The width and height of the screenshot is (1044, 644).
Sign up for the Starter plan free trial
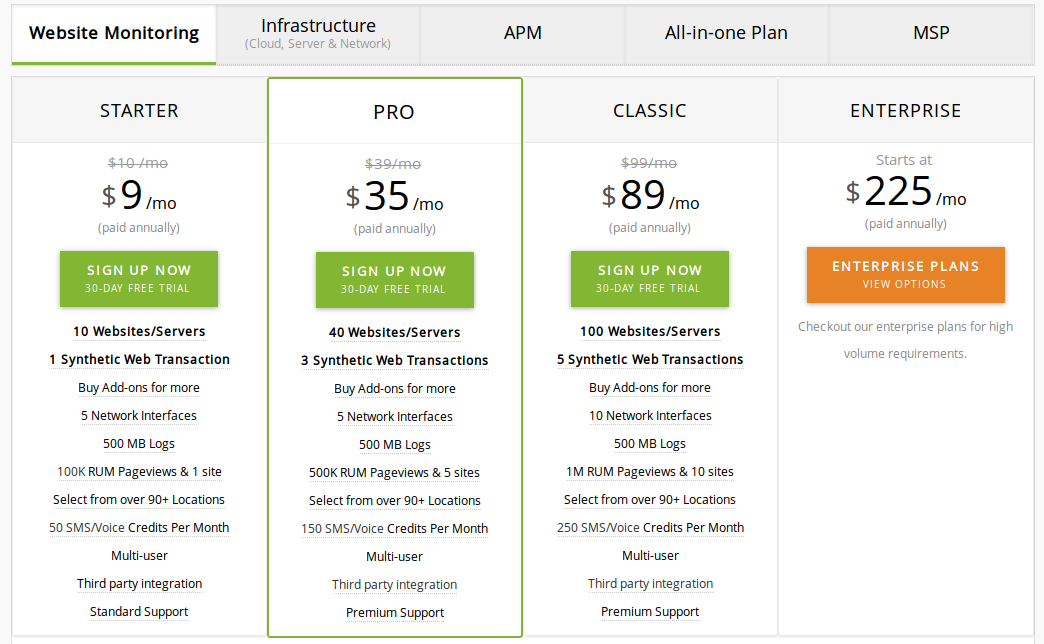coord(138,279)
